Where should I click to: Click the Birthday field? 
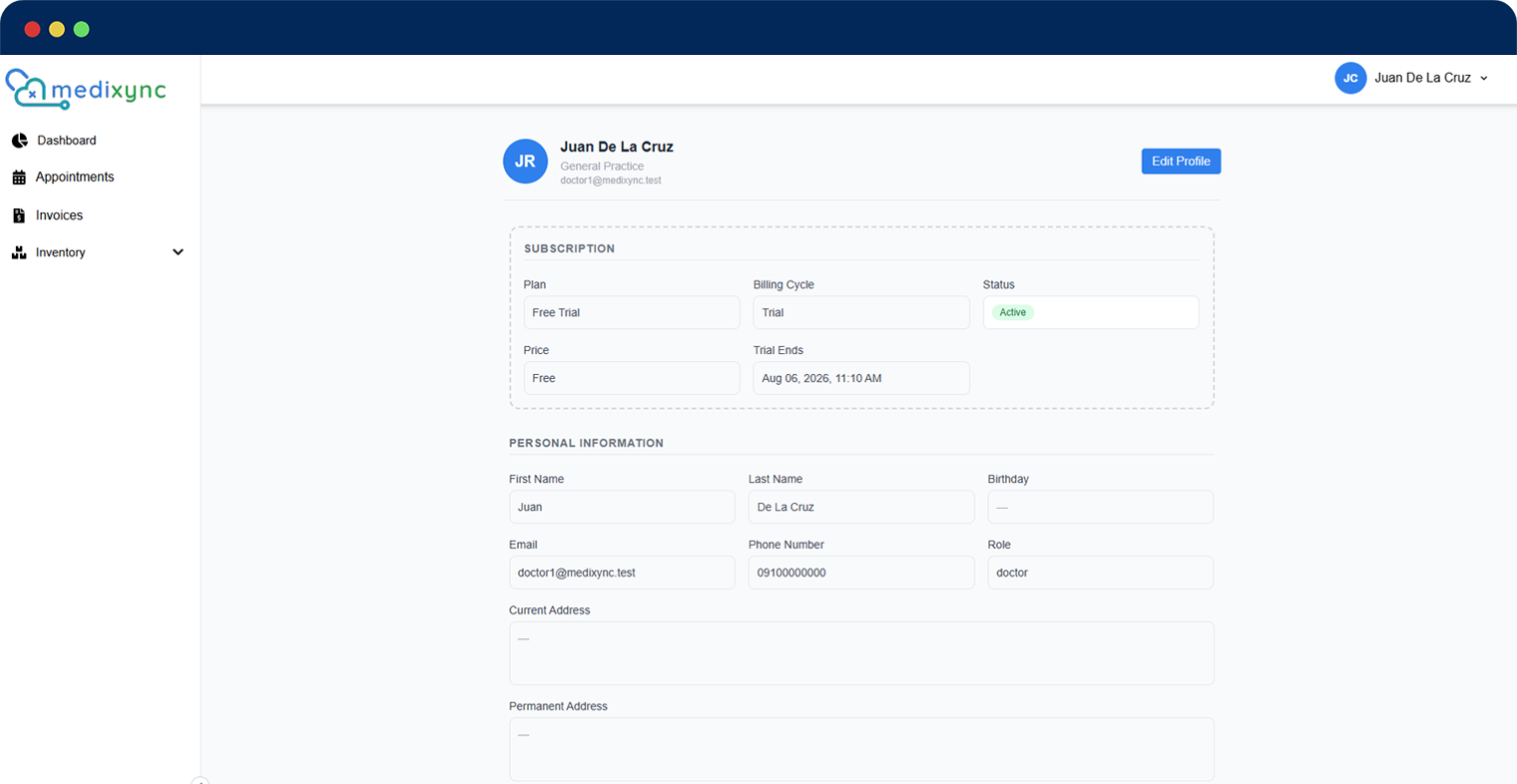pos(1101,507)
